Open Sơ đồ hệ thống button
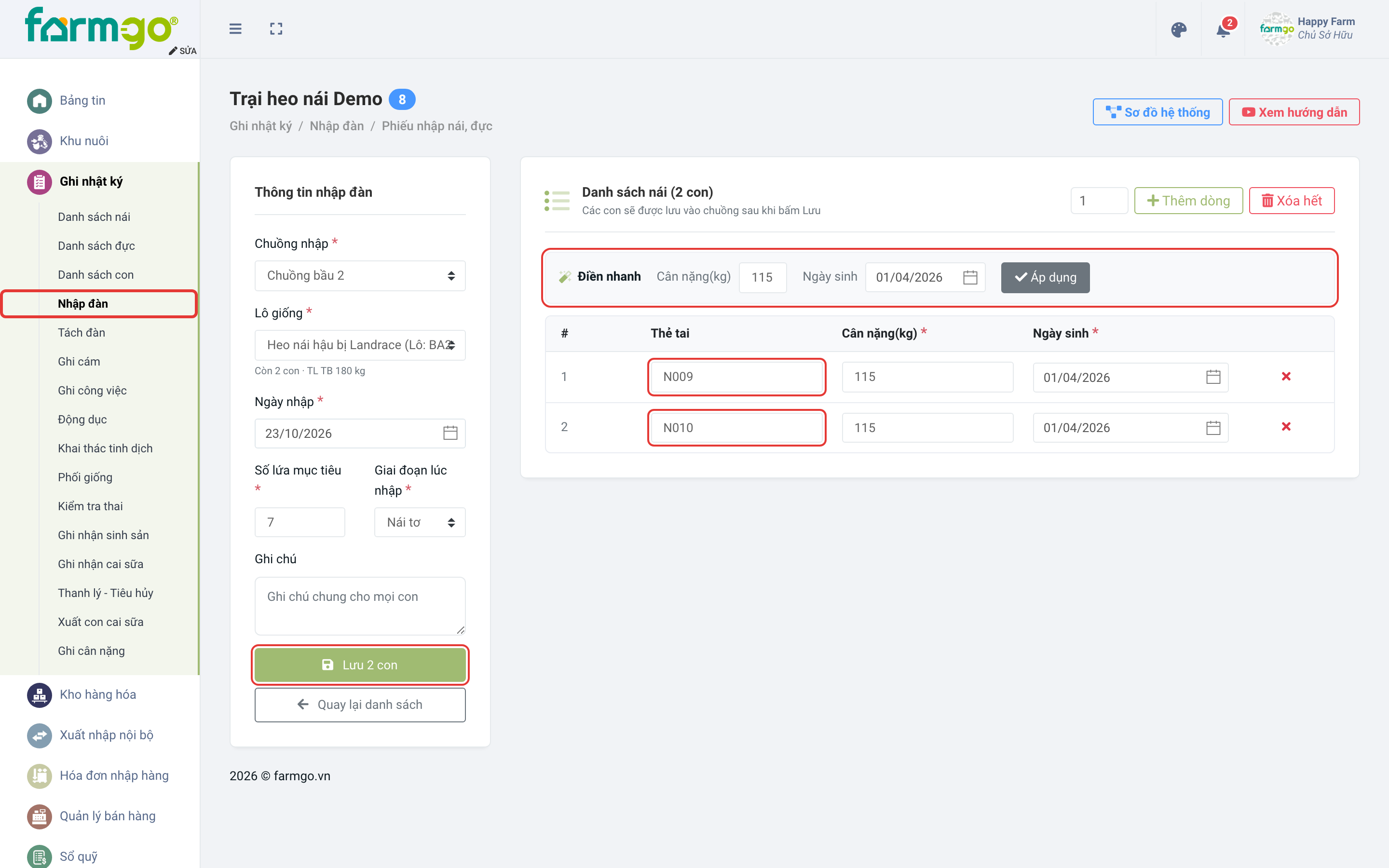The width and height of the screenshot is (1389, 868). (1157, 112)
